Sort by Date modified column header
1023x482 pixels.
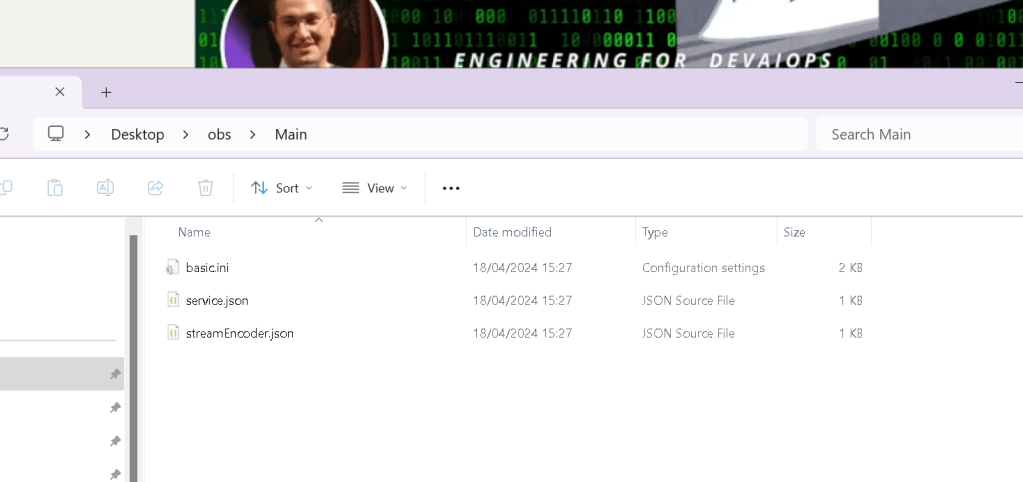tap(512, 232)
